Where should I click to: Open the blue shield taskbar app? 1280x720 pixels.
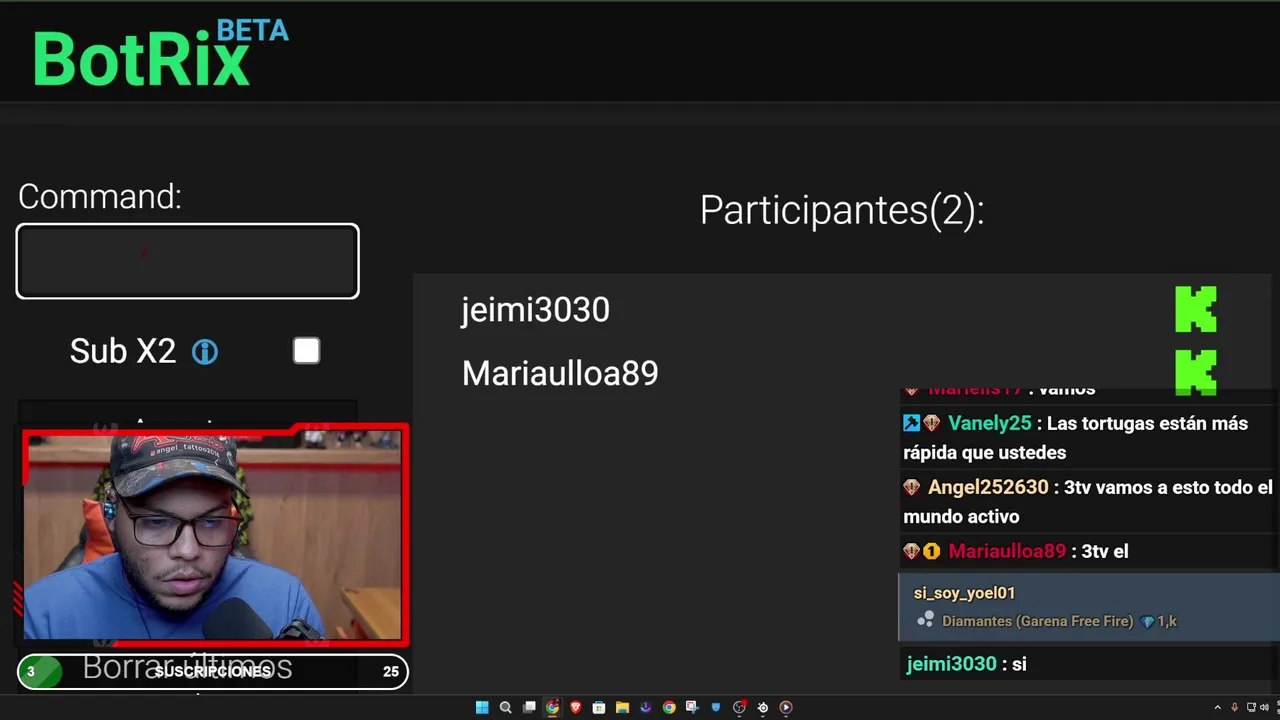click(716, 707)
